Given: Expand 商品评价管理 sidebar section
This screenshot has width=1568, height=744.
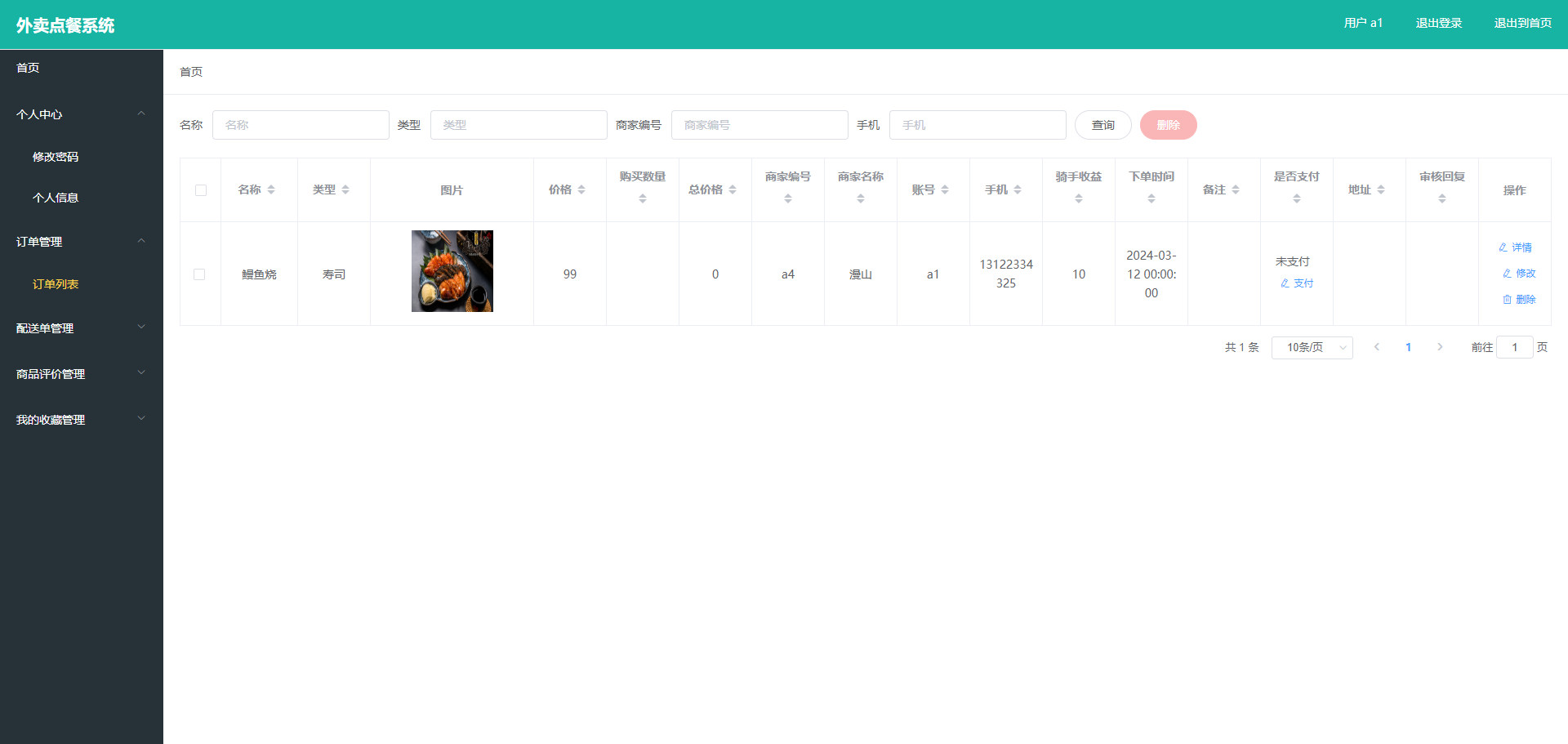Looking at the screenshot, I should [x=82, y=374].
